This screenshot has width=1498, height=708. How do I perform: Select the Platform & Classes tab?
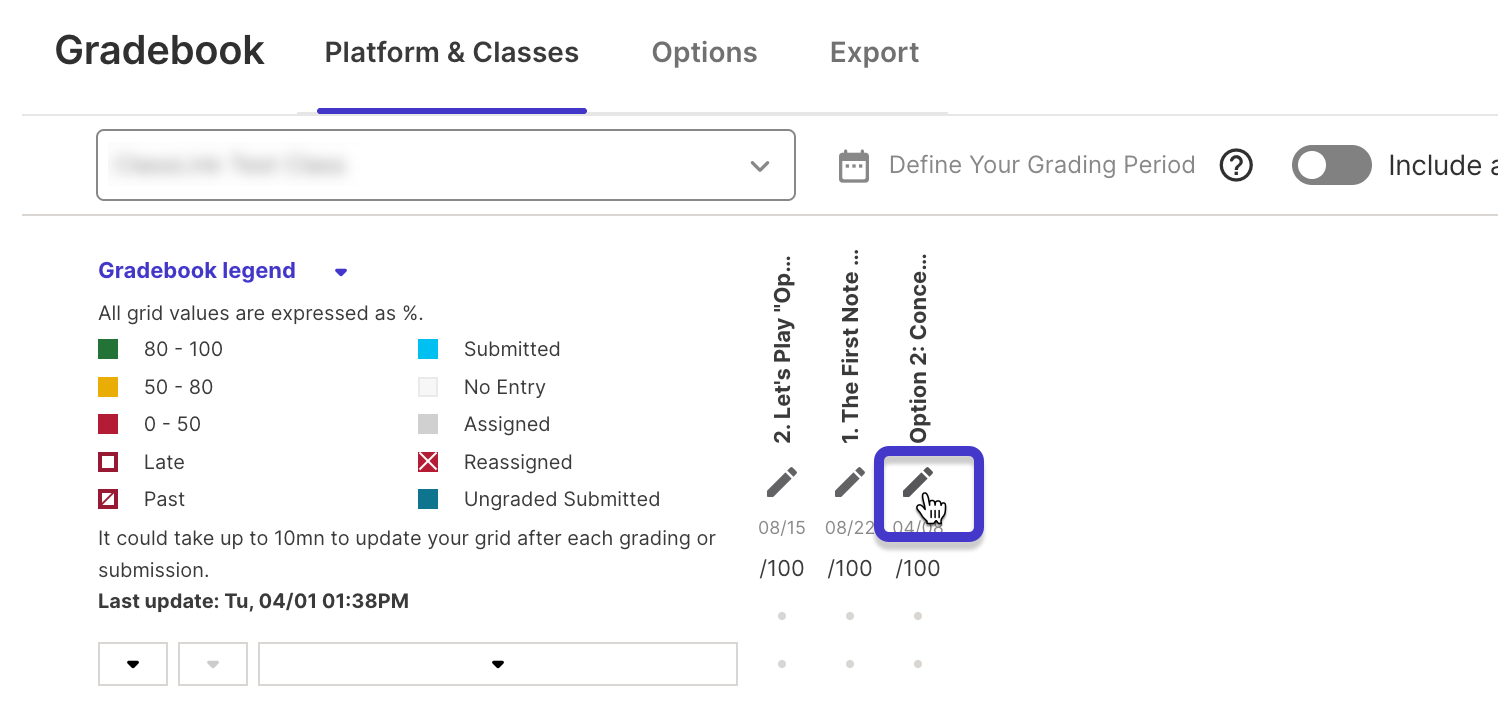tap(452, 53)
